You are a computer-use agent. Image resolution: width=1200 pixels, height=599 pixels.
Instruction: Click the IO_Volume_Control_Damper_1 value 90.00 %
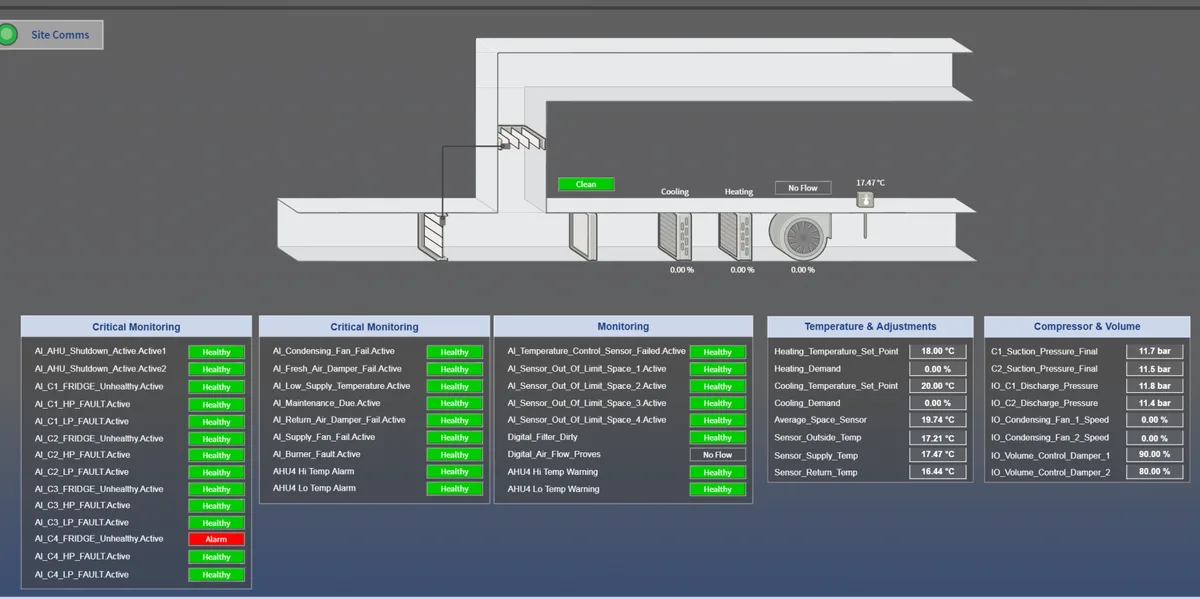click(x=1155, y=455)
